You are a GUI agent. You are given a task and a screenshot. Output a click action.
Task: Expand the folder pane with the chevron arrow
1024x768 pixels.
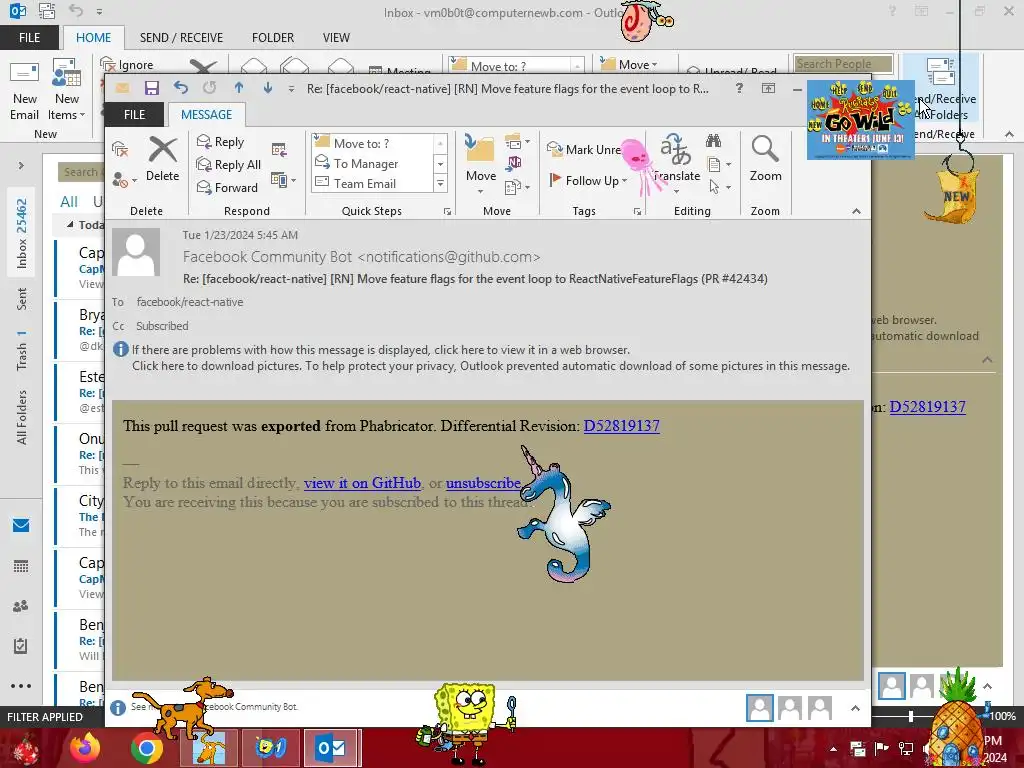pyautogui.click(x=21, y=165)
